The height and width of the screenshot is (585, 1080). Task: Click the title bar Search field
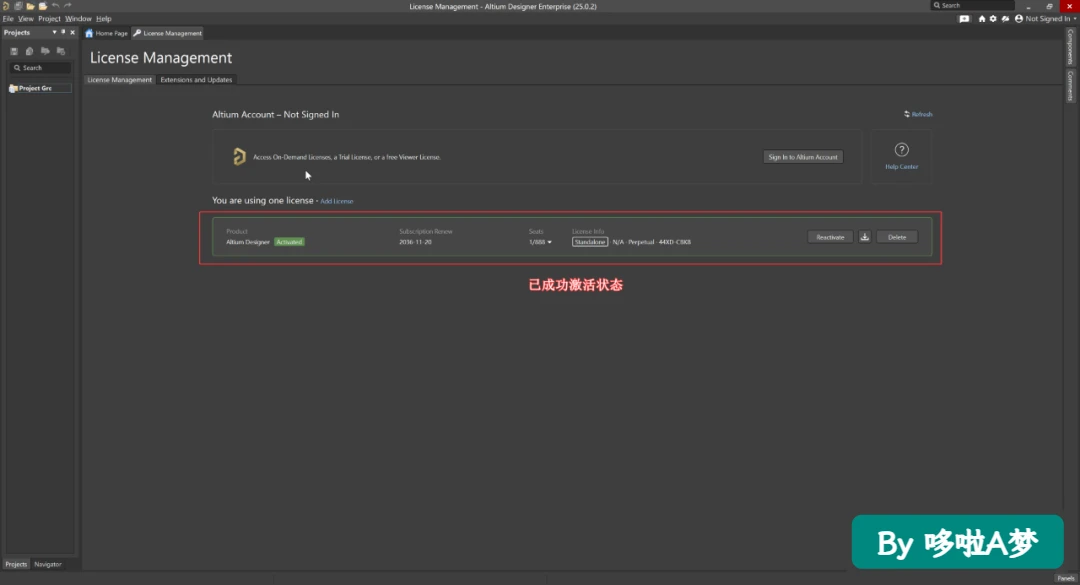973,6
